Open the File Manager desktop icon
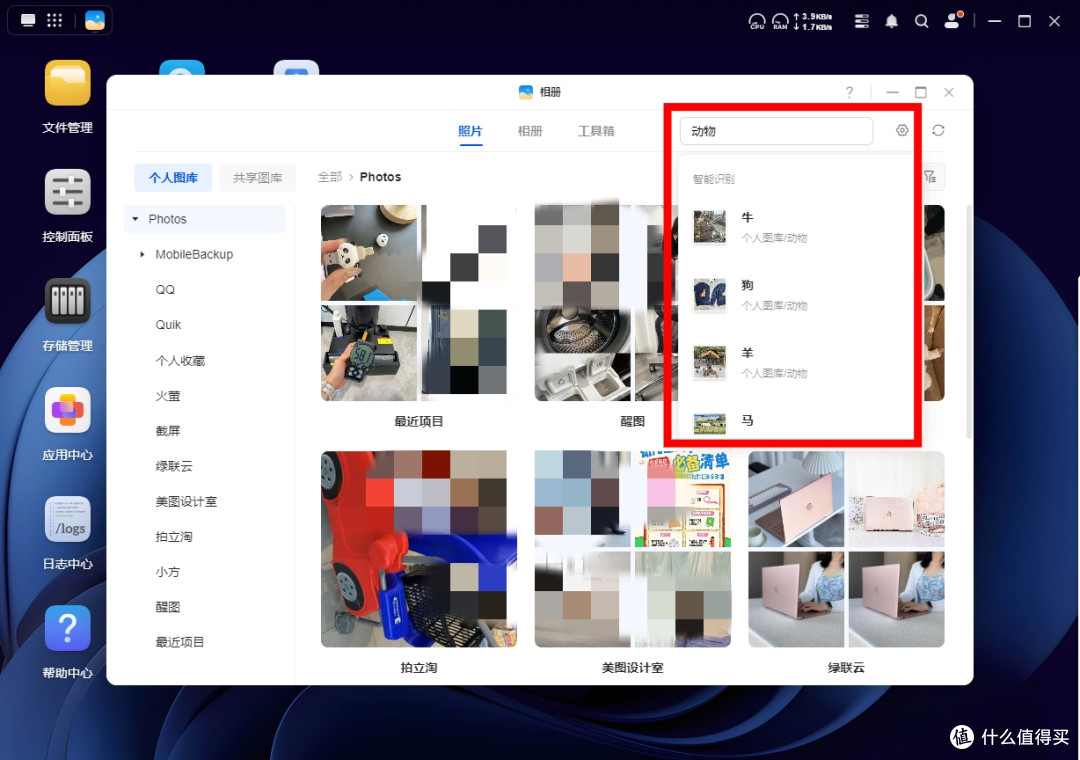The height and width of the screenshot is (760, 1080). pyautogui.click(x=68, y=83)
